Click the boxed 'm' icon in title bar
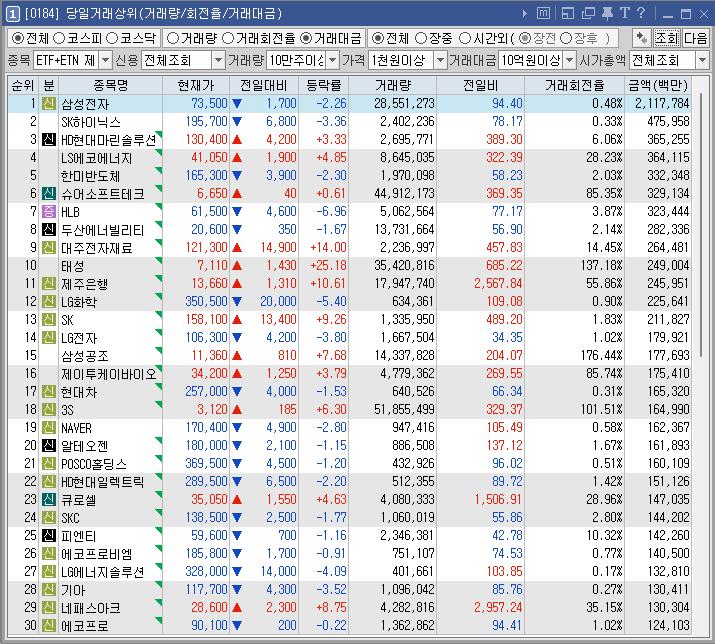The width and height of the screenshot is (715, 644). pos(543,13)
